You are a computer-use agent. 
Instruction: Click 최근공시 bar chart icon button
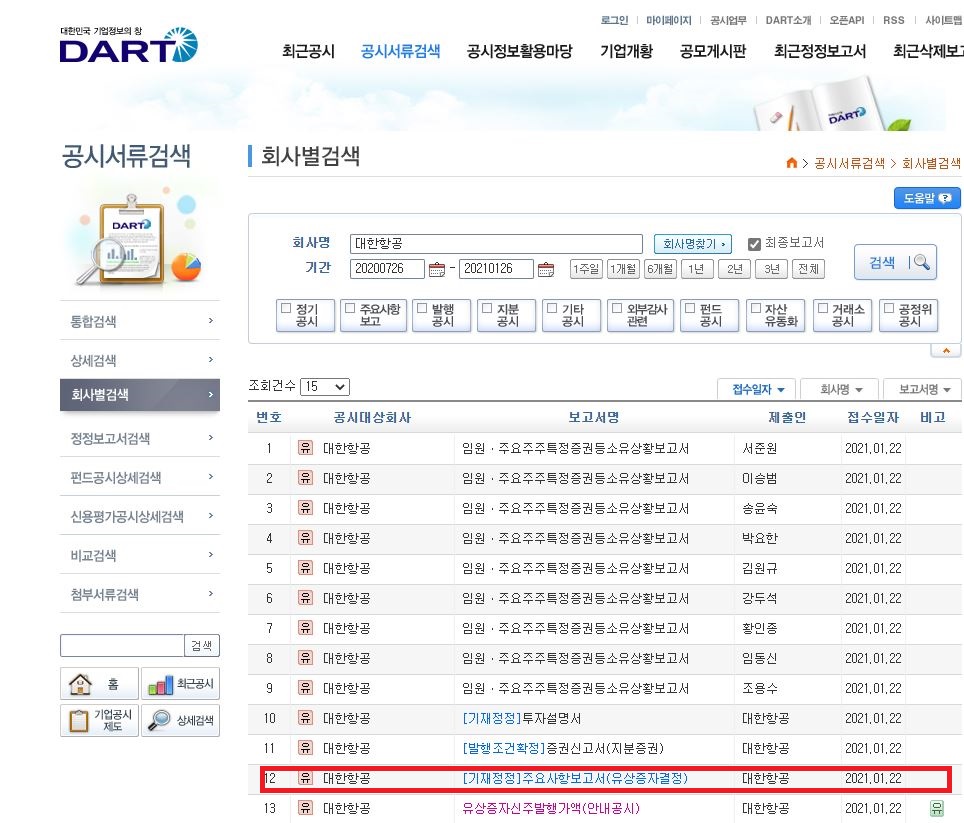(181, 683)
